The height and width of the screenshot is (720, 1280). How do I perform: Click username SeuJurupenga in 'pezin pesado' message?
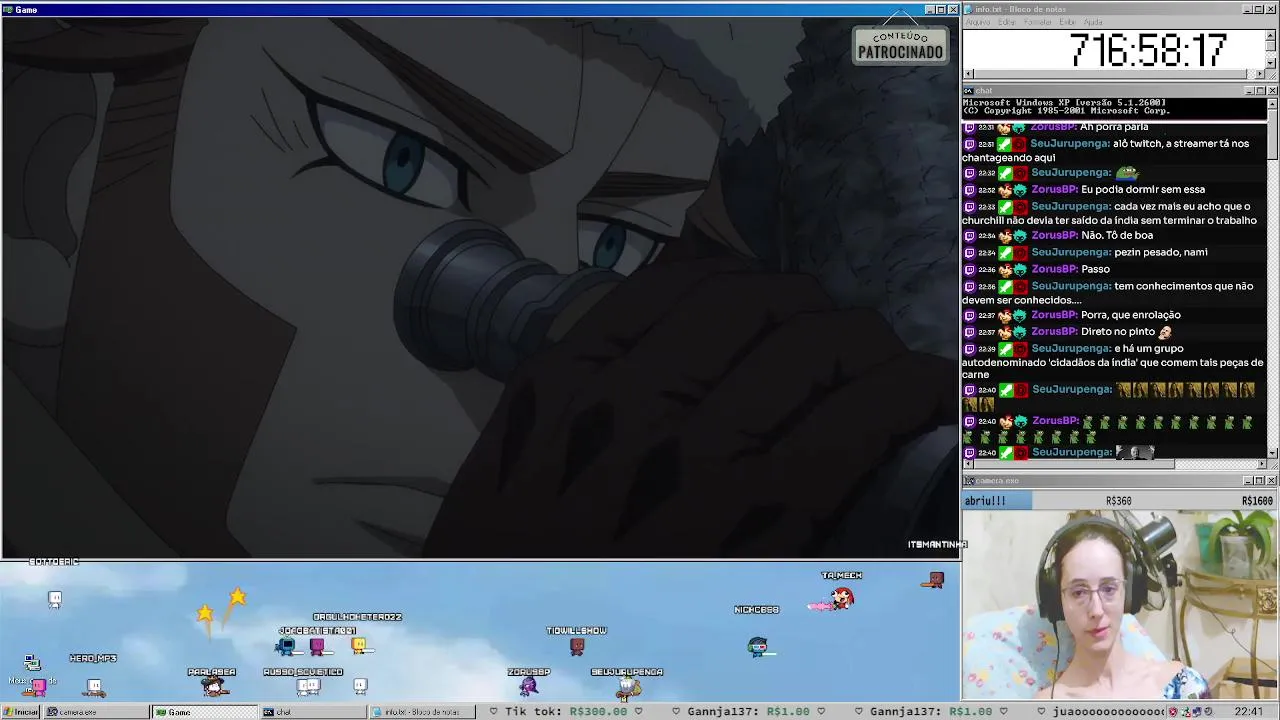pyautogui.click(x=1071, y=252)
